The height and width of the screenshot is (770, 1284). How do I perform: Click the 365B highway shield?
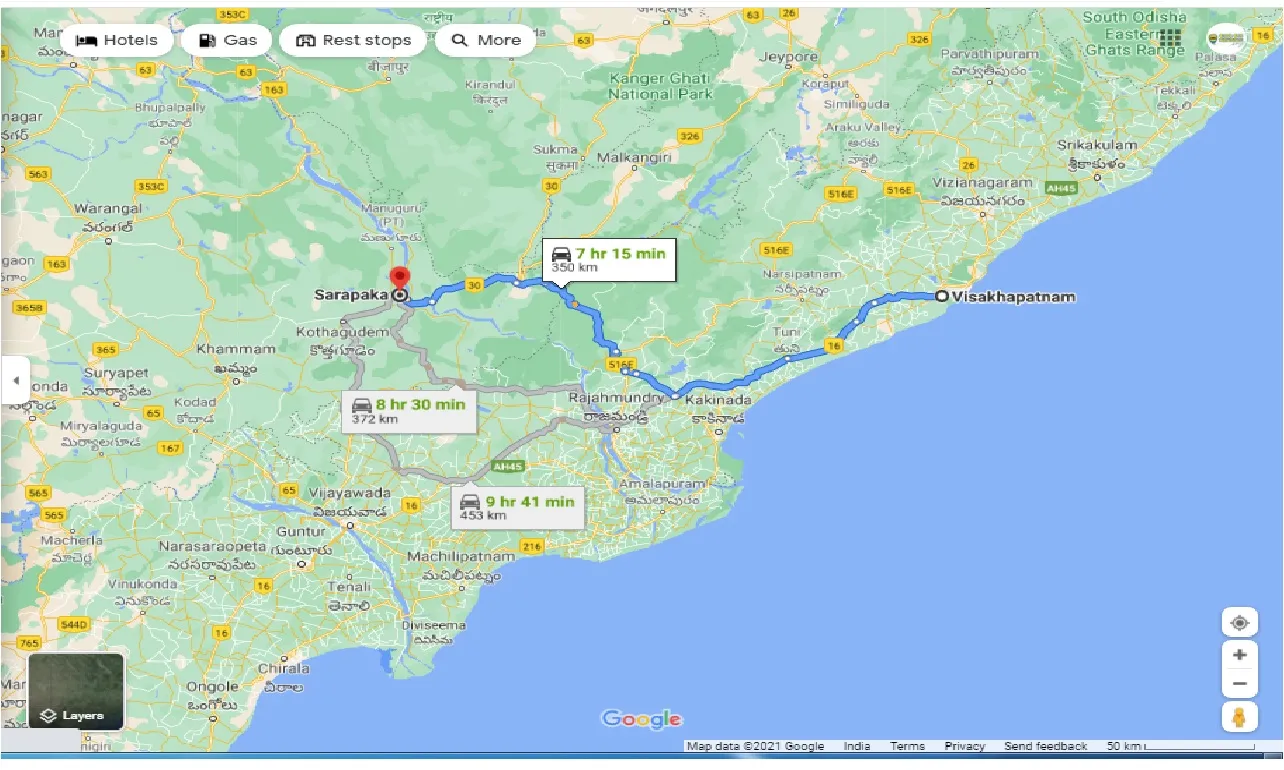[30, 307]
